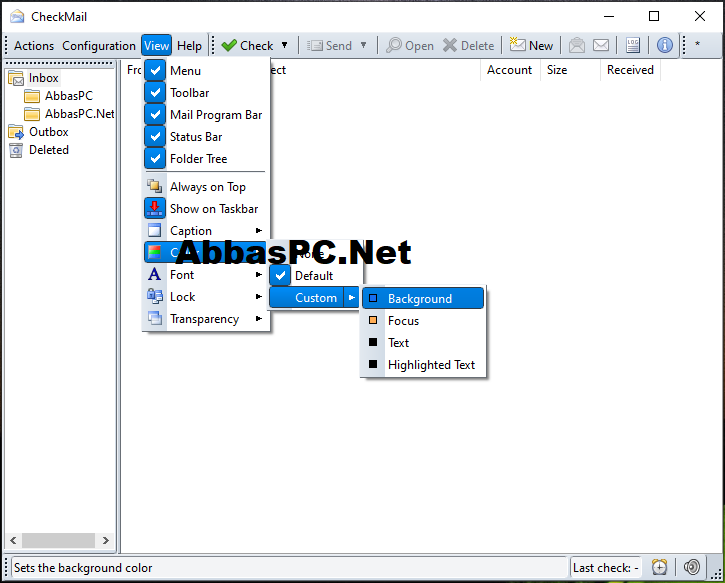
Task: Create a New message from toolbar
Action: point(531,45)
